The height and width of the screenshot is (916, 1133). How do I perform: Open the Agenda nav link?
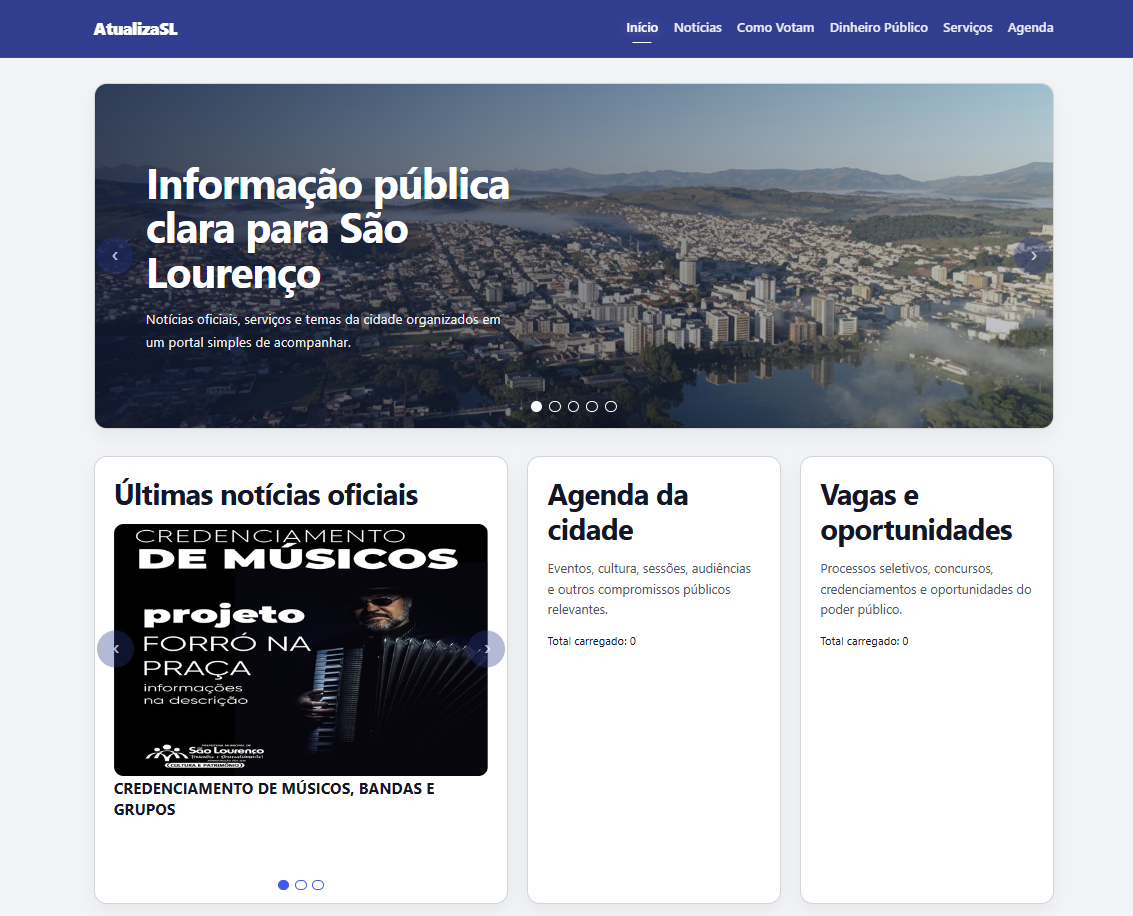coord(1030,27)
